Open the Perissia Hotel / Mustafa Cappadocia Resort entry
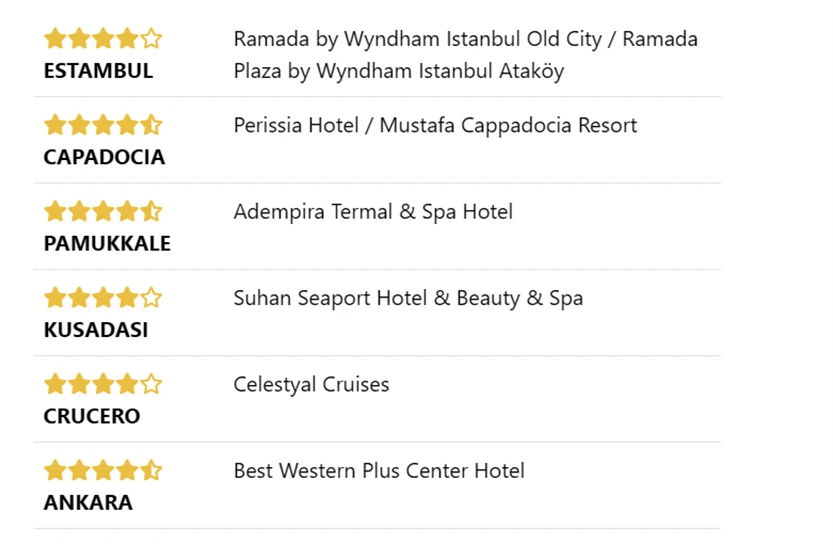 click(435, 125)
